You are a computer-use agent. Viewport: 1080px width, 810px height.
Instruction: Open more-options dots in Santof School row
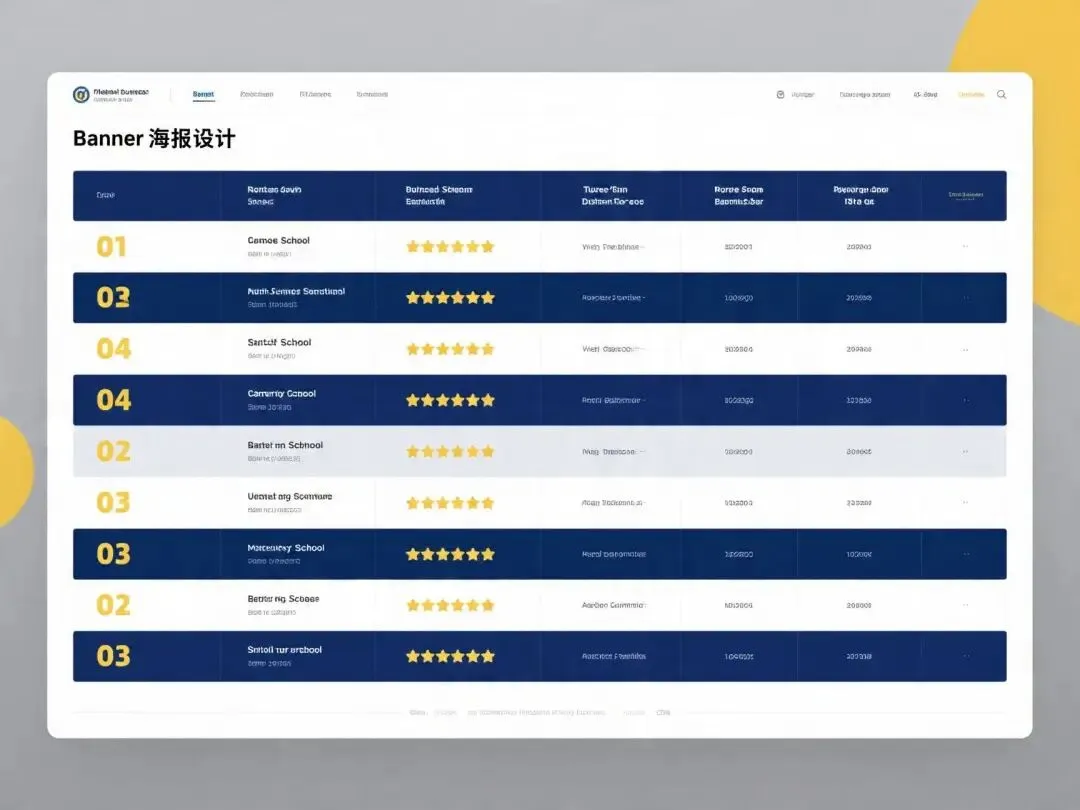click(x=966, y=349)
